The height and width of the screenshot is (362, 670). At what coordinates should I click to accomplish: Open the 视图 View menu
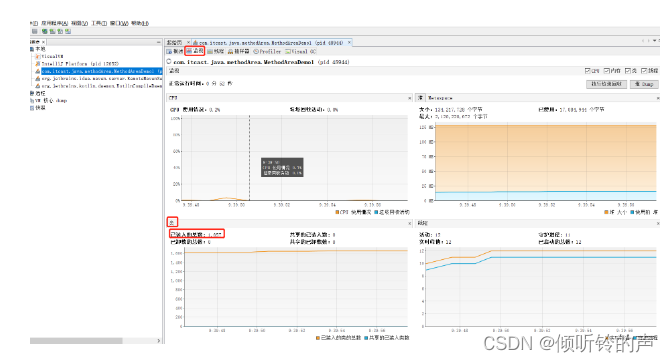point(79,23)
